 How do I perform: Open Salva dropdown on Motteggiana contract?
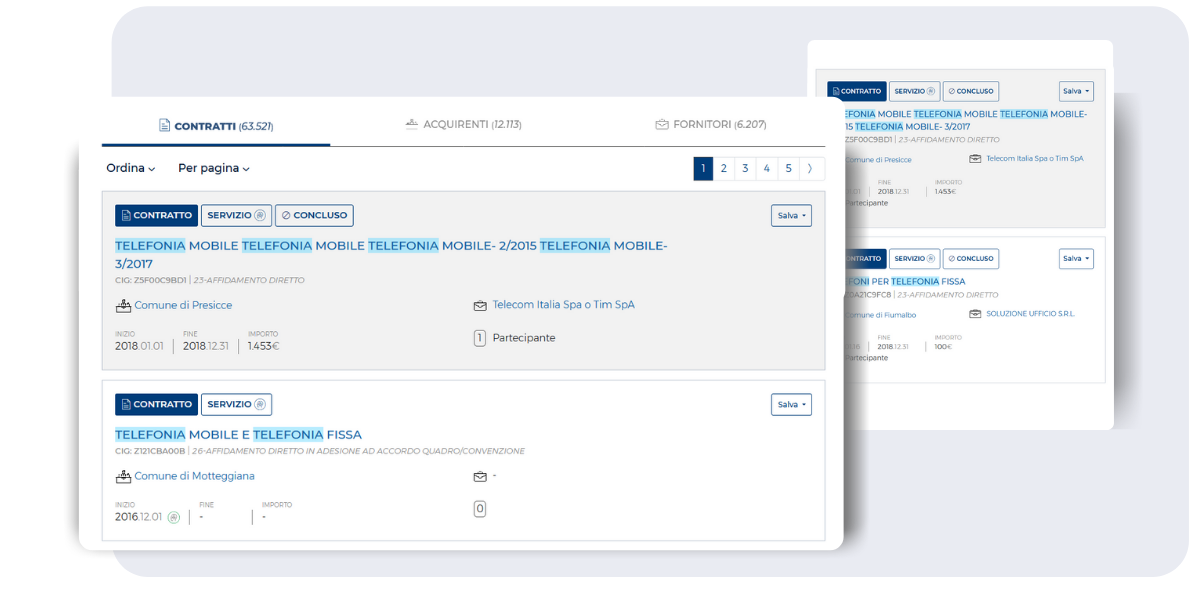tap(791, 404)
